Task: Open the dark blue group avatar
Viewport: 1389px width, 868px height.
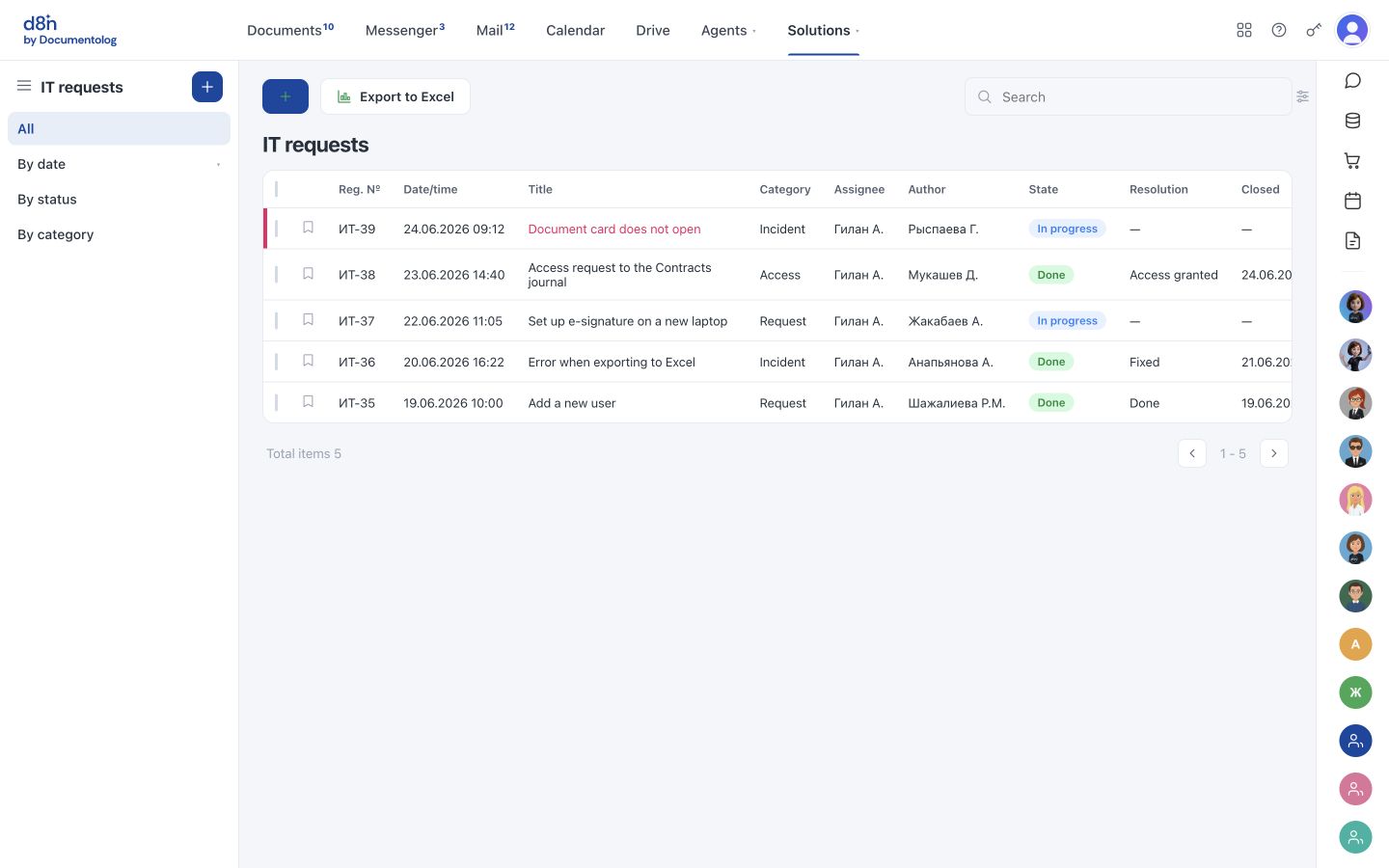Action: click(1355, 741)
